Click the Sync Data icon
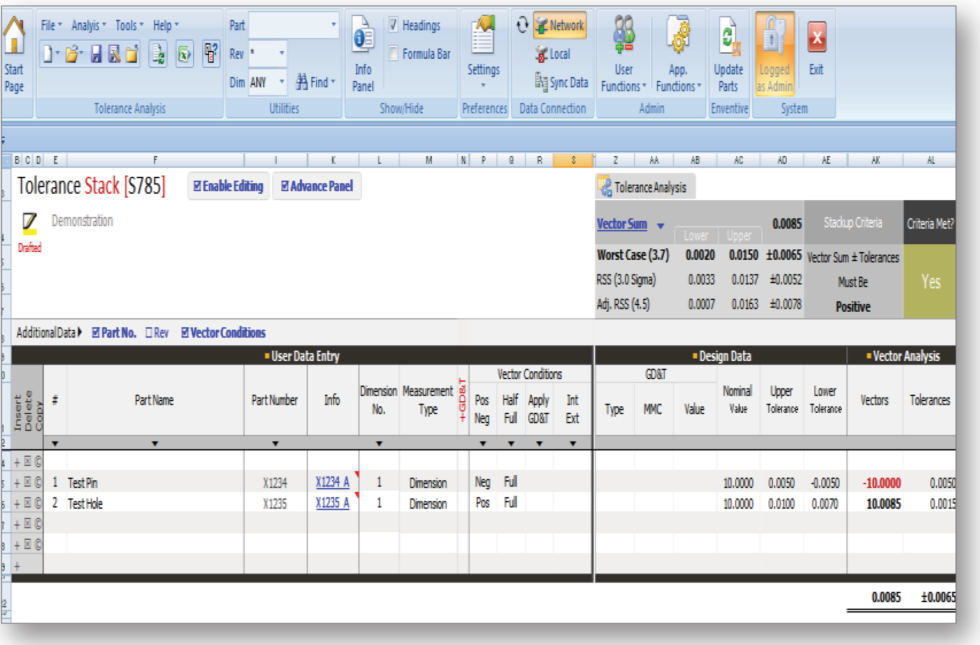980x645 pixels. (x=561, y=83)
